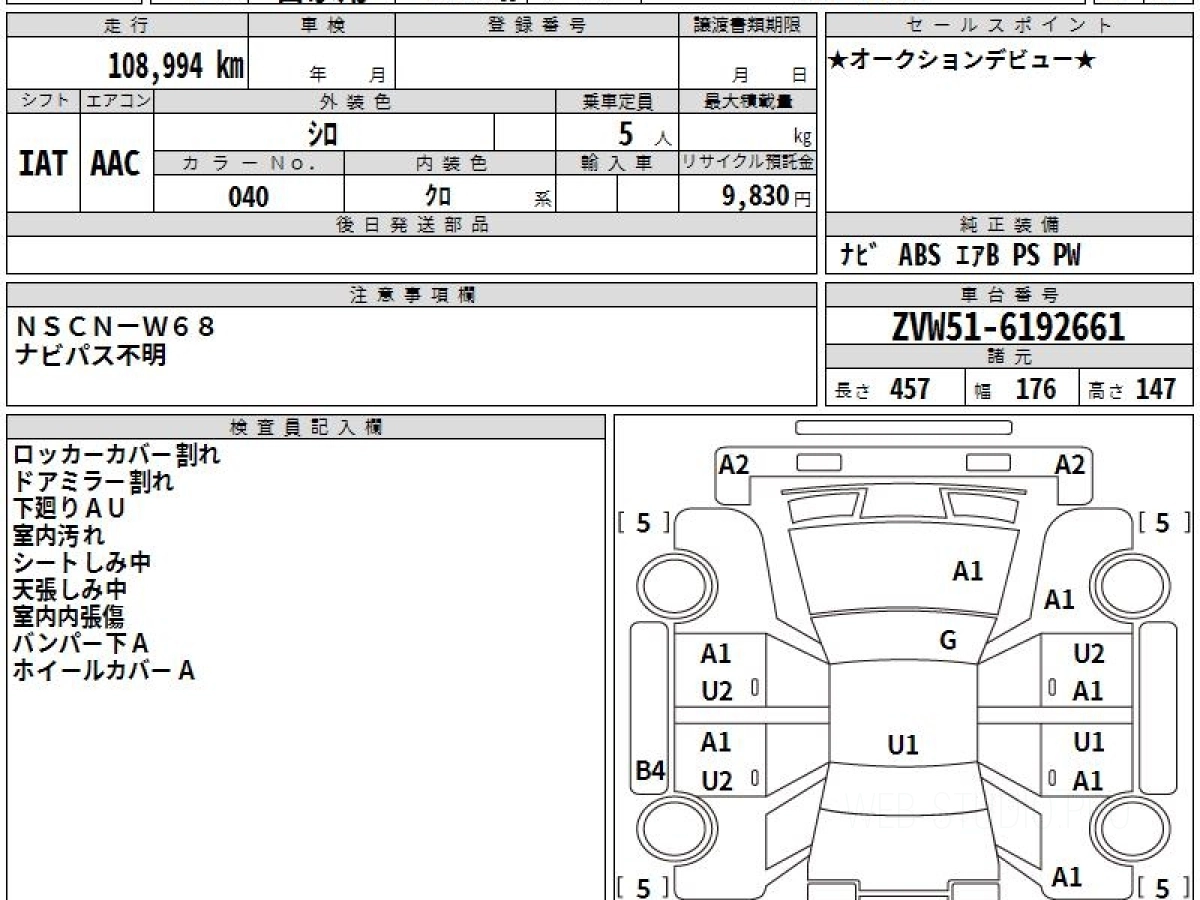
Task: Select the color code 040
Action: click(x=249, y=197)
